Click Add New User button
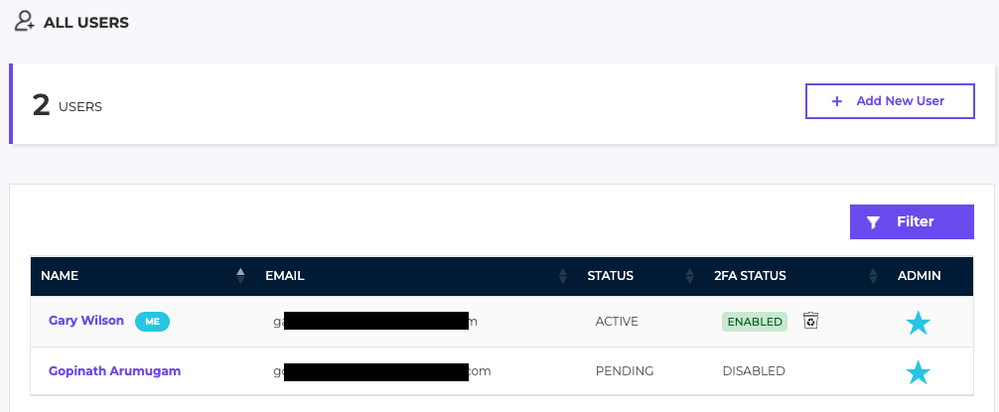Viewport: 999px width, 412px height. point(890,101)
